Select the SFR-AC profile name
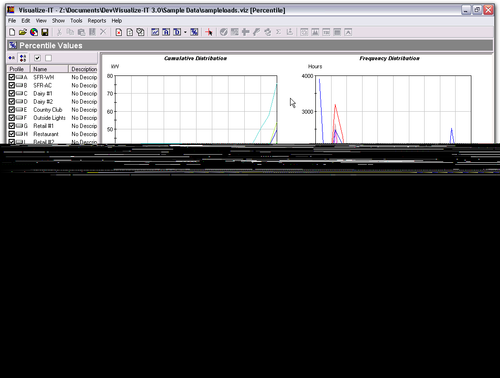This screenshot has width=500, height=378. pyautogui.click(x=42, y=85)
